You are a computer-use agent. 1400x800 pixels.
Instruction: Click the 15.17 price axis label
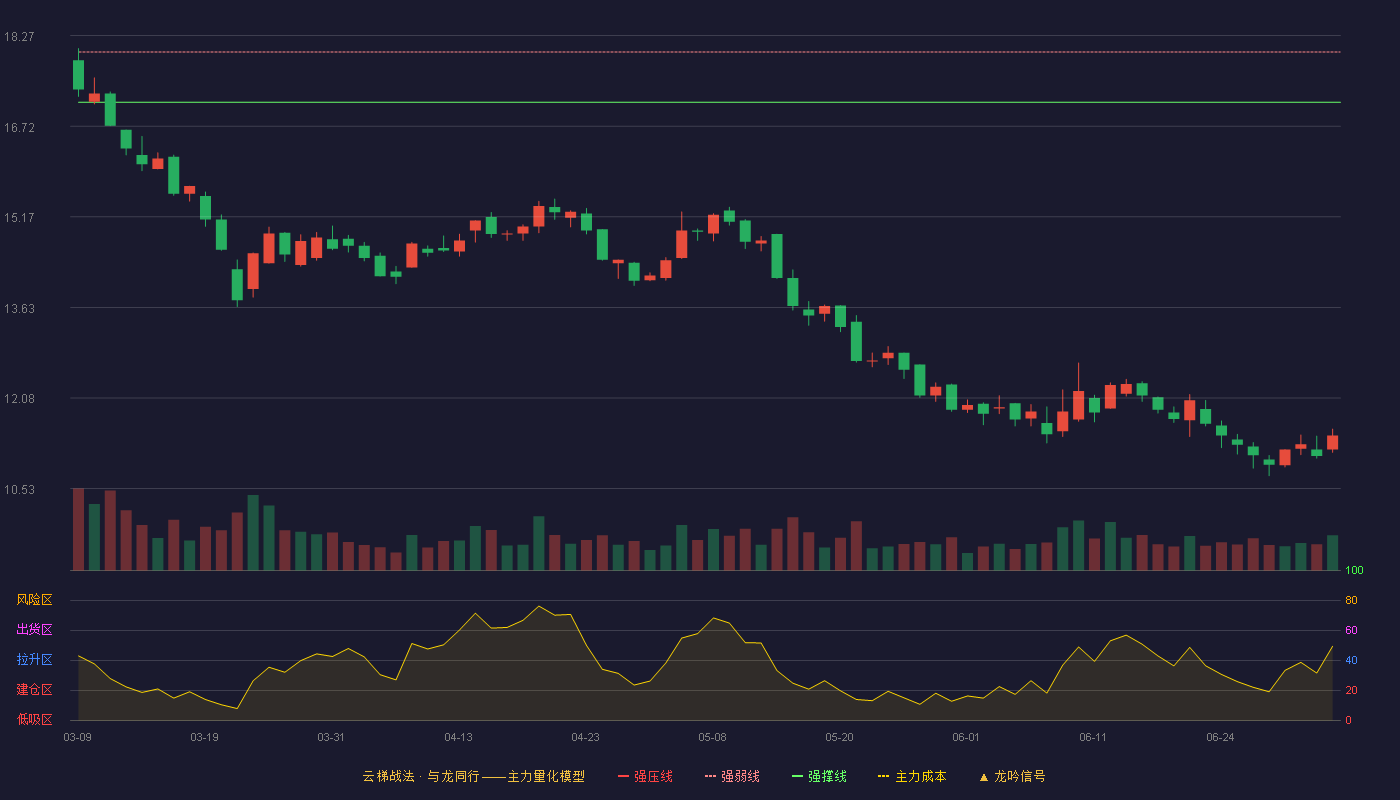pyautogui.click(x=19, y=217)
